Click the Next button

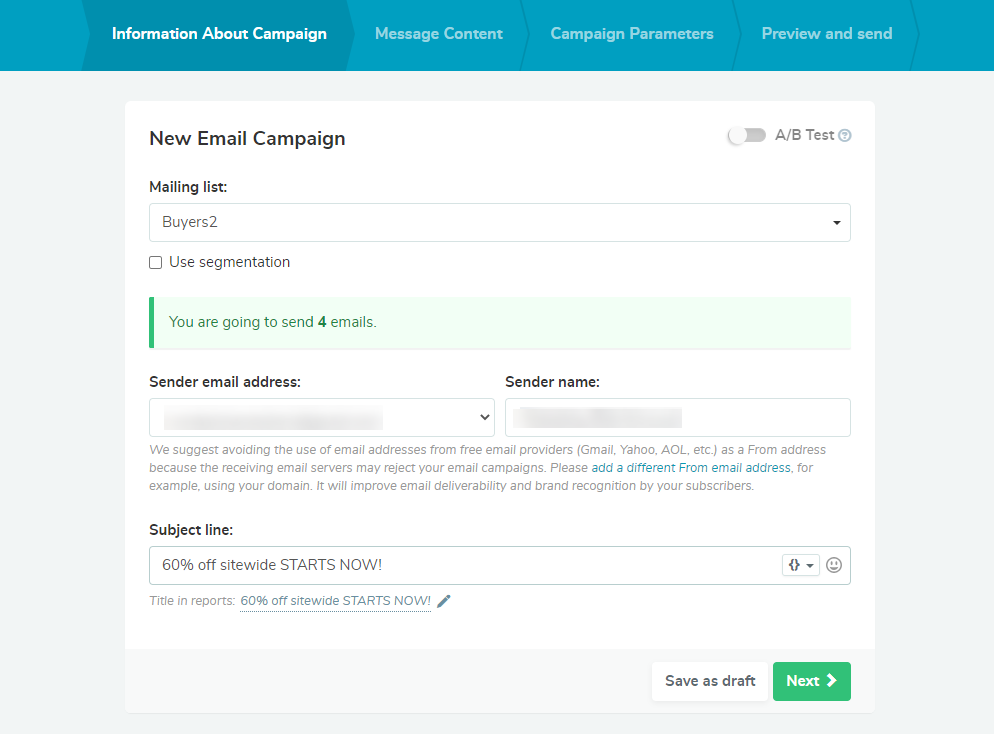click(x=811, y=681)
